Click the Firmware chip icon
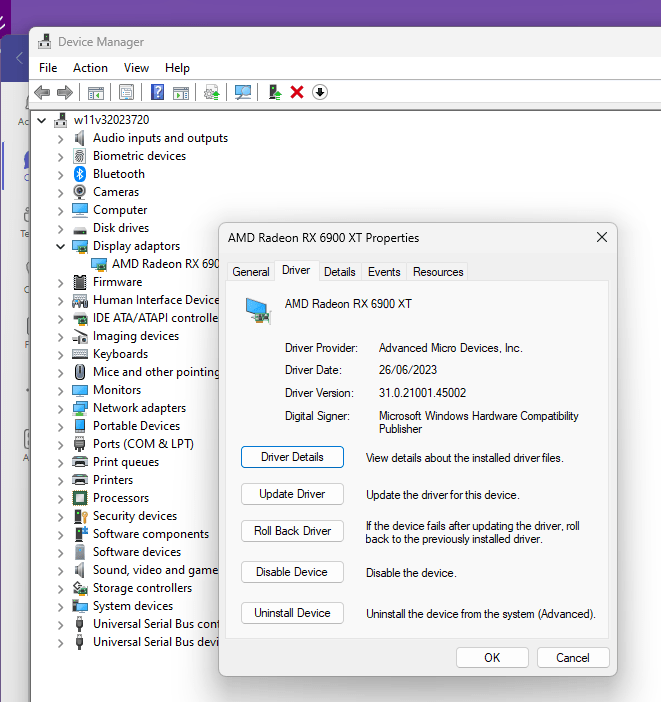This screenshot has width=661, height=702. (x=80, y=282)
